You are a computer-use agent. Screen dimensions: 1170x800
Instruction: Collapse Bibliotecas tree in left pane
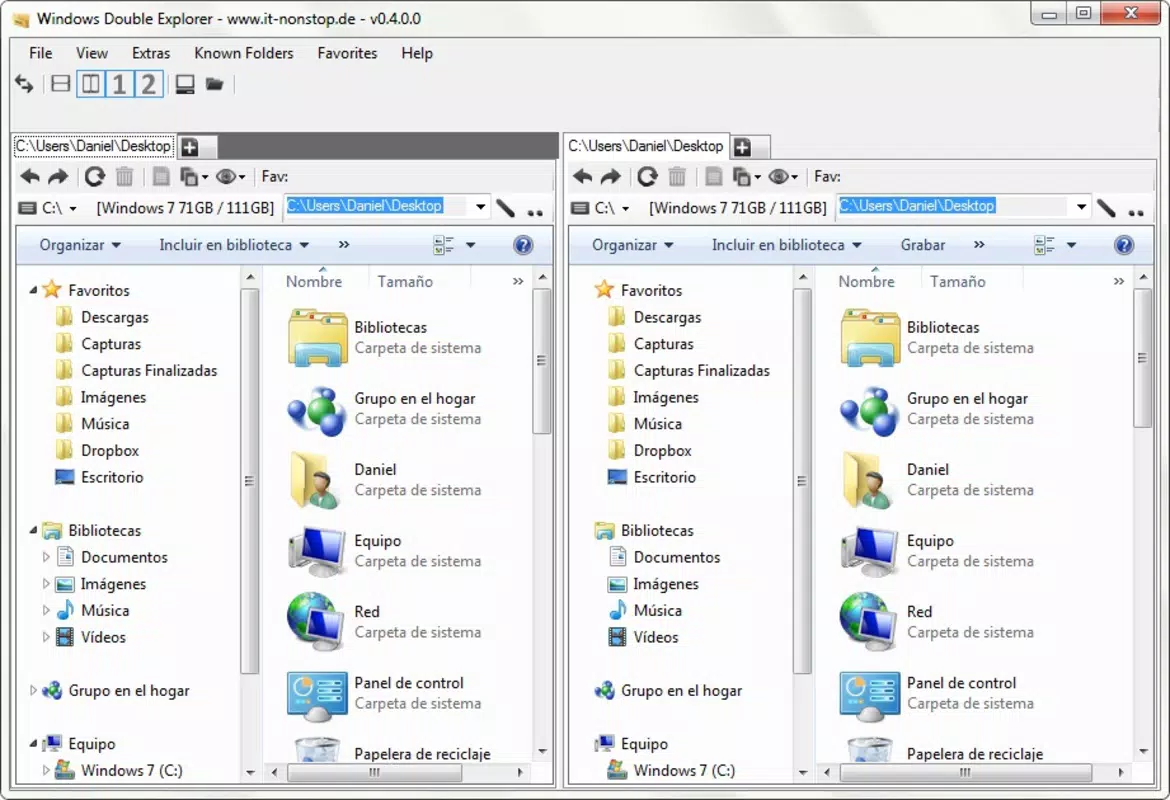coord(33,530)
